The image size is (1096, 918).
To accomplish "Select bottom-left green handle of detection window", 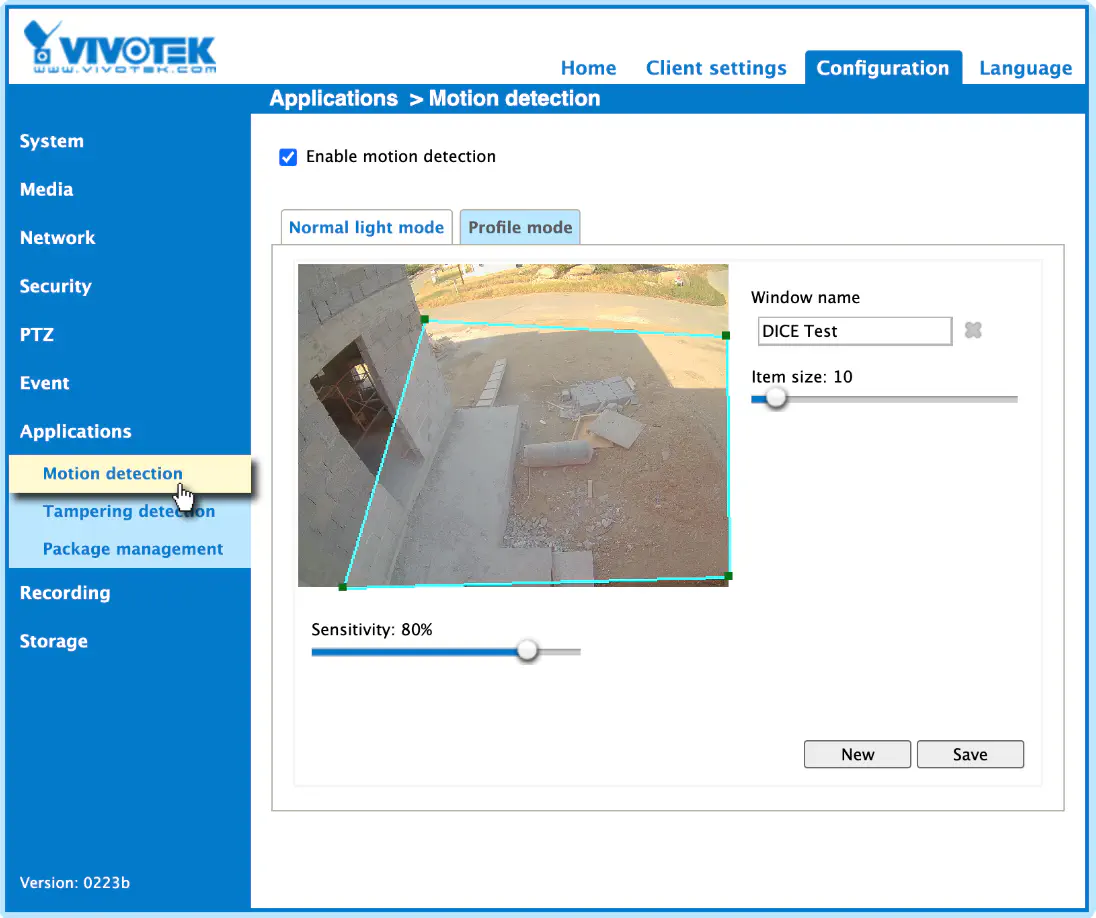I will pyautogui.click(x=342, y=587).
